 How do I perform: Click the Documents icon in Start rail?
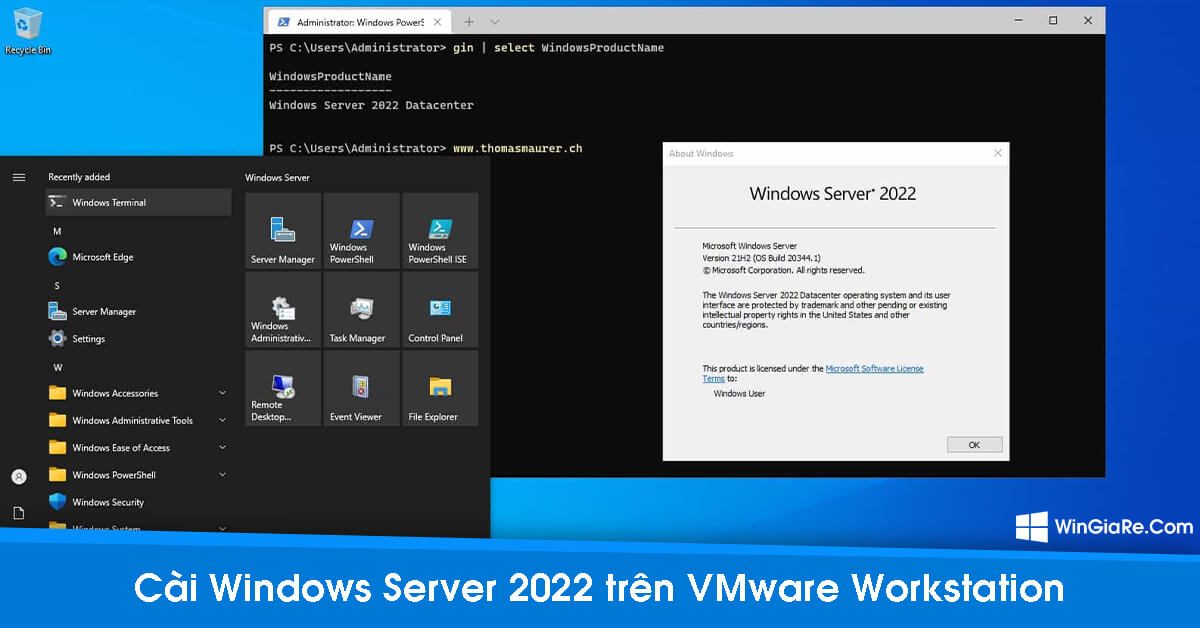point(18,513)
